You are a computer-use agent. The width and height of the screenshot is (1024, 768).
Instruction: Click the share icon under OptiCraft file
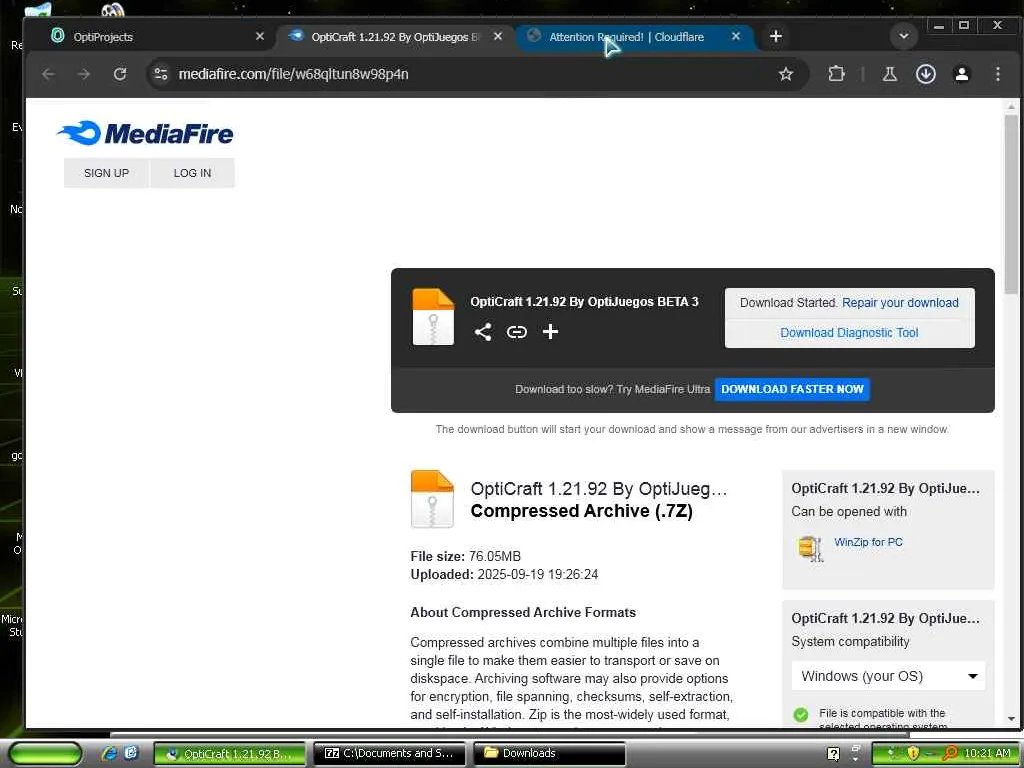pos(483,332)
